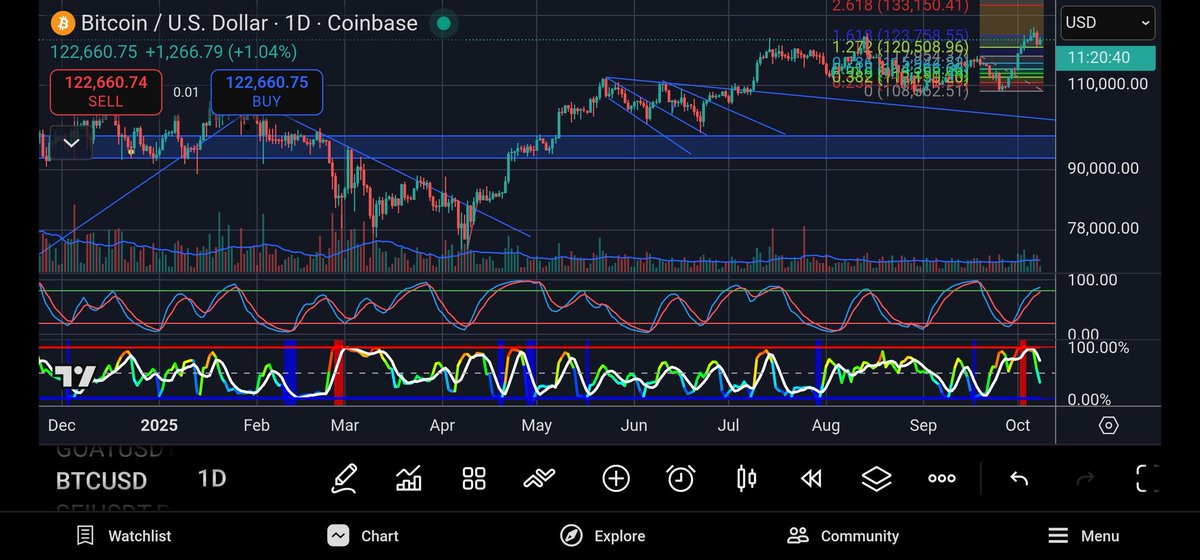Open the BTCUSD symbol search
Viewport: 1200px width, 560px height.
point(101,480)
